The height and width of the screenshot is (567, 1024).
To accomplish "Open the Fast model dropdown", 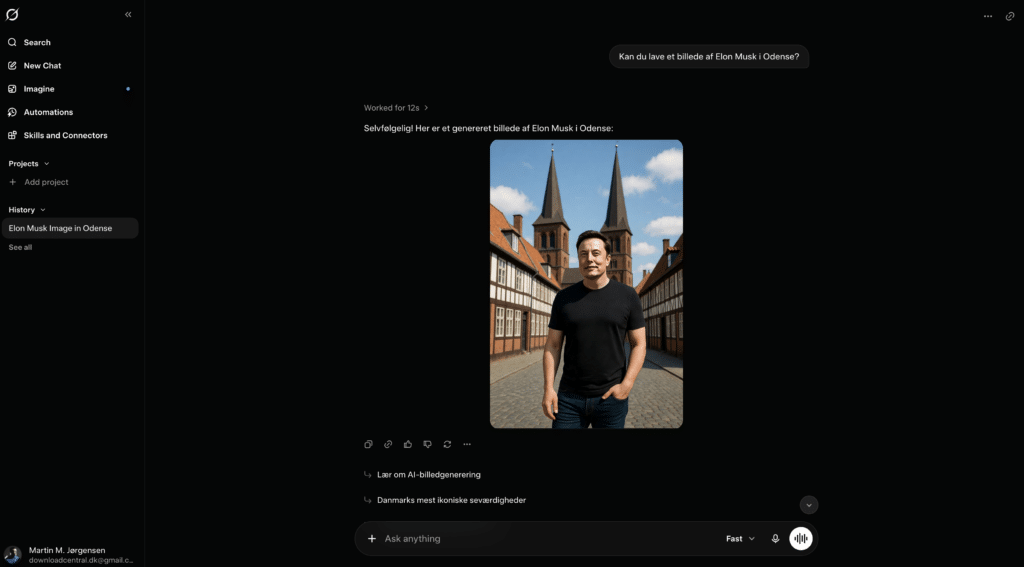I will (741, 539).
